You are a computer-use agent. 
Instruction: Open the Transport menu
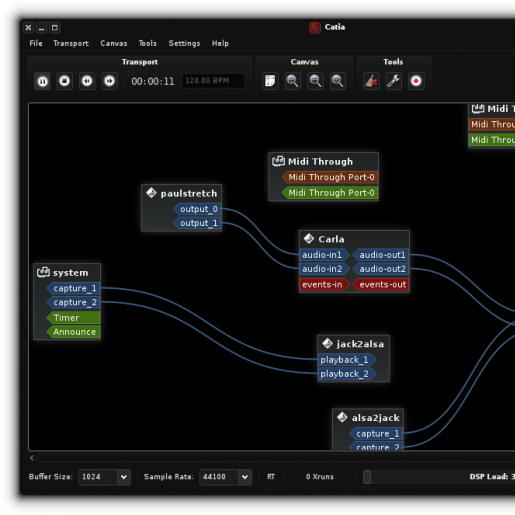click(71, 43)
